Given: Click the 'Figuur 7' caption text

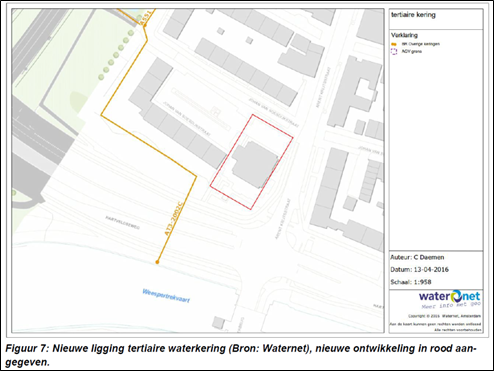Looking at the screenshot, I should click(x=241, y=355).
